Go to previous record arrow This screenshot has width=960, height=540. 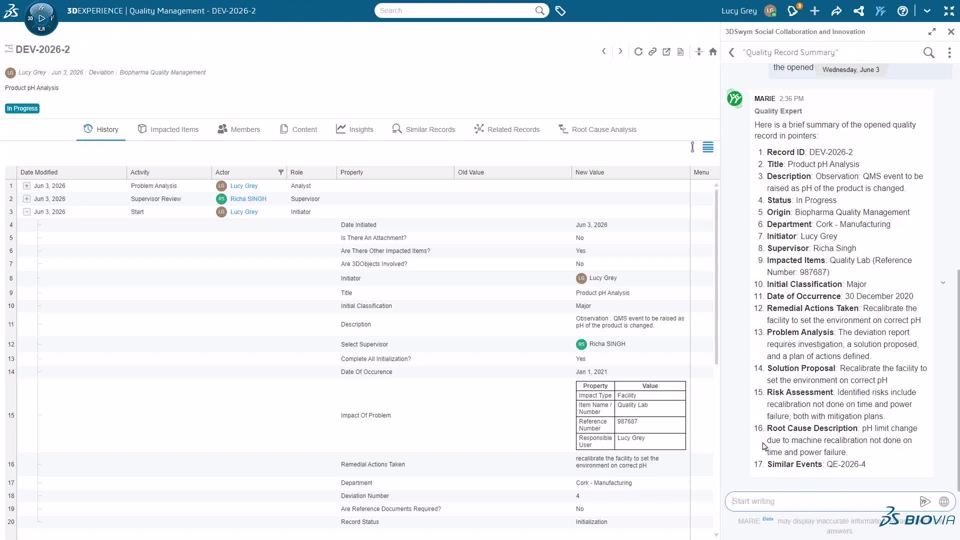604,51
